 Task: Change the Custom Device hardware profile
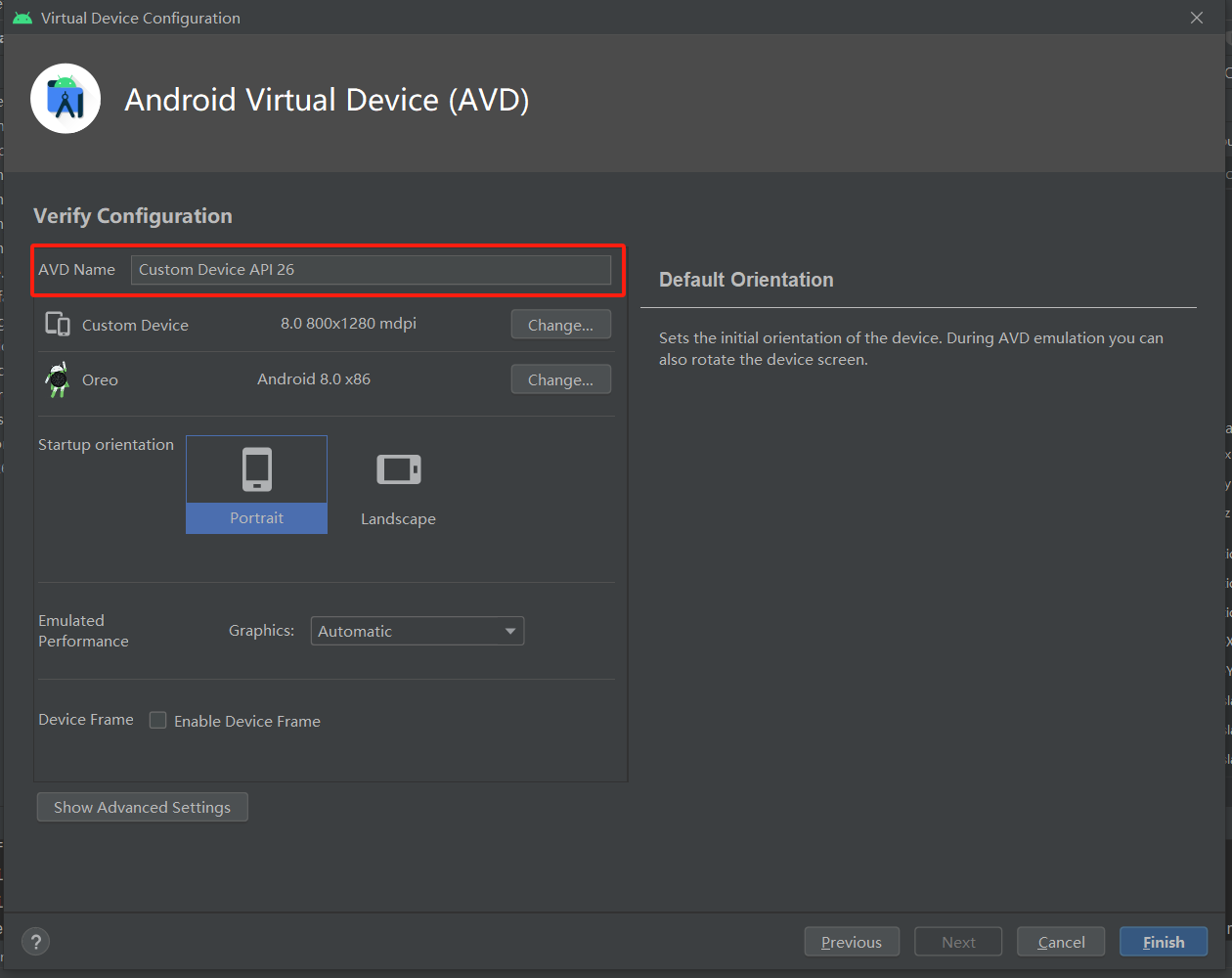click(561, 325)
